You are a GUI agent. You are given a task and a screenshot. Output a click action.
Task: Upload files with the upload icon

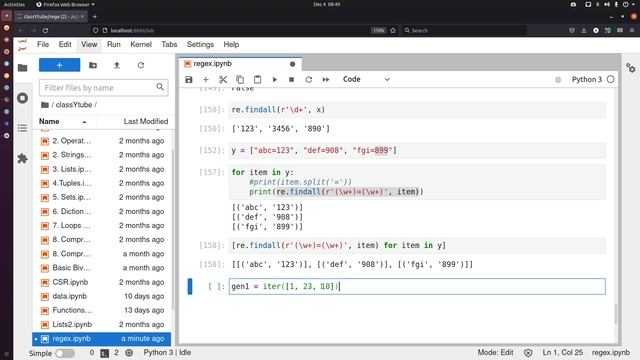point(117,65)
